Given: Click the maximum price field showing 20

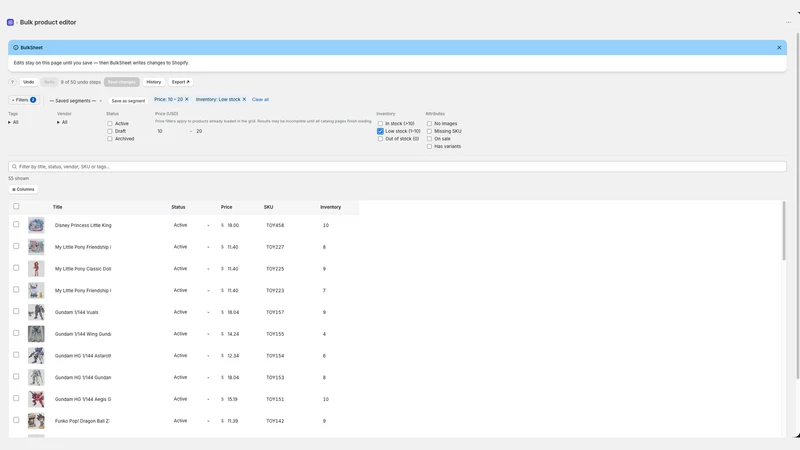Looking at the screenshot, I should (x=210, y=131).
